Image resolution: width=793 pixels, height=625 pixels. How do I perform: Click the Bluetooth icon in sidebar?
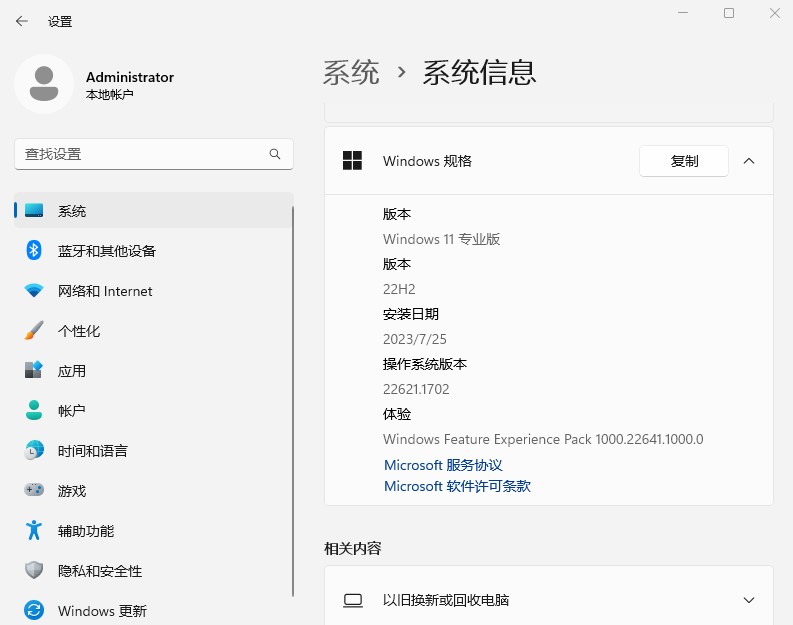click(x=34, y=250)
